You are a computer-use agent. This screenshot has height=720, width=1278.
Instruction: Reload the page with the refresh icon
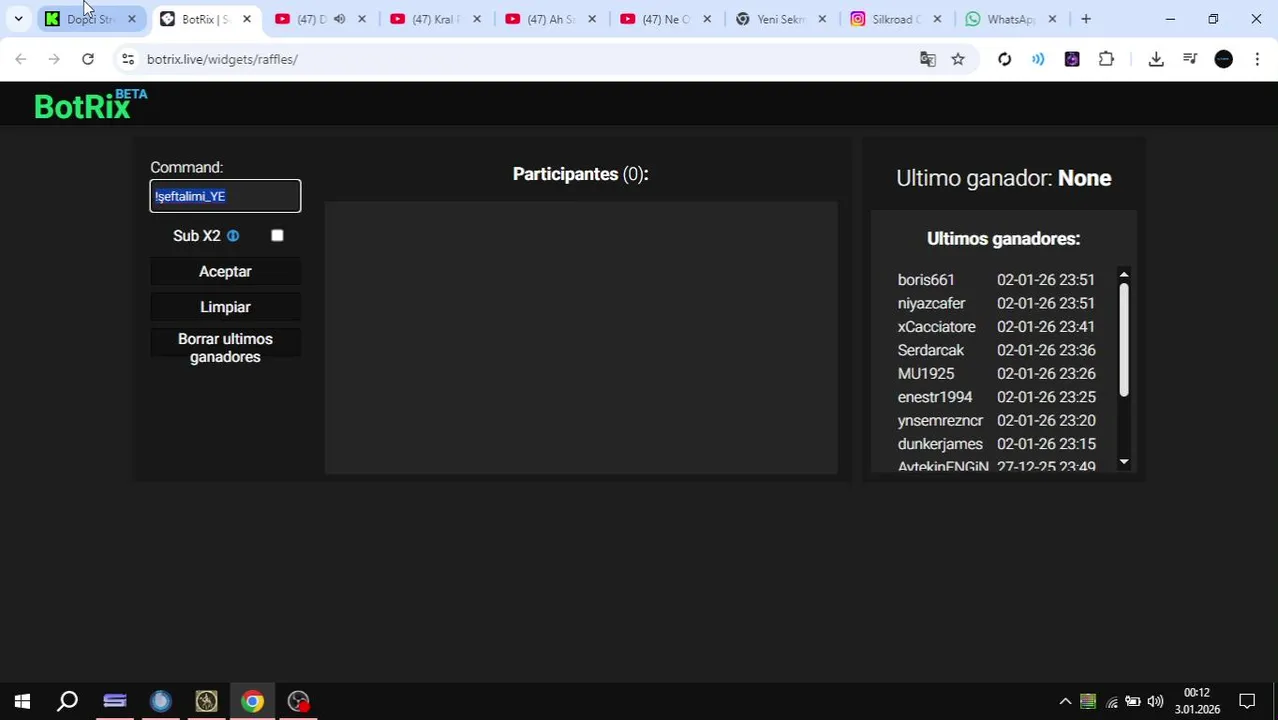click(88, 59)
